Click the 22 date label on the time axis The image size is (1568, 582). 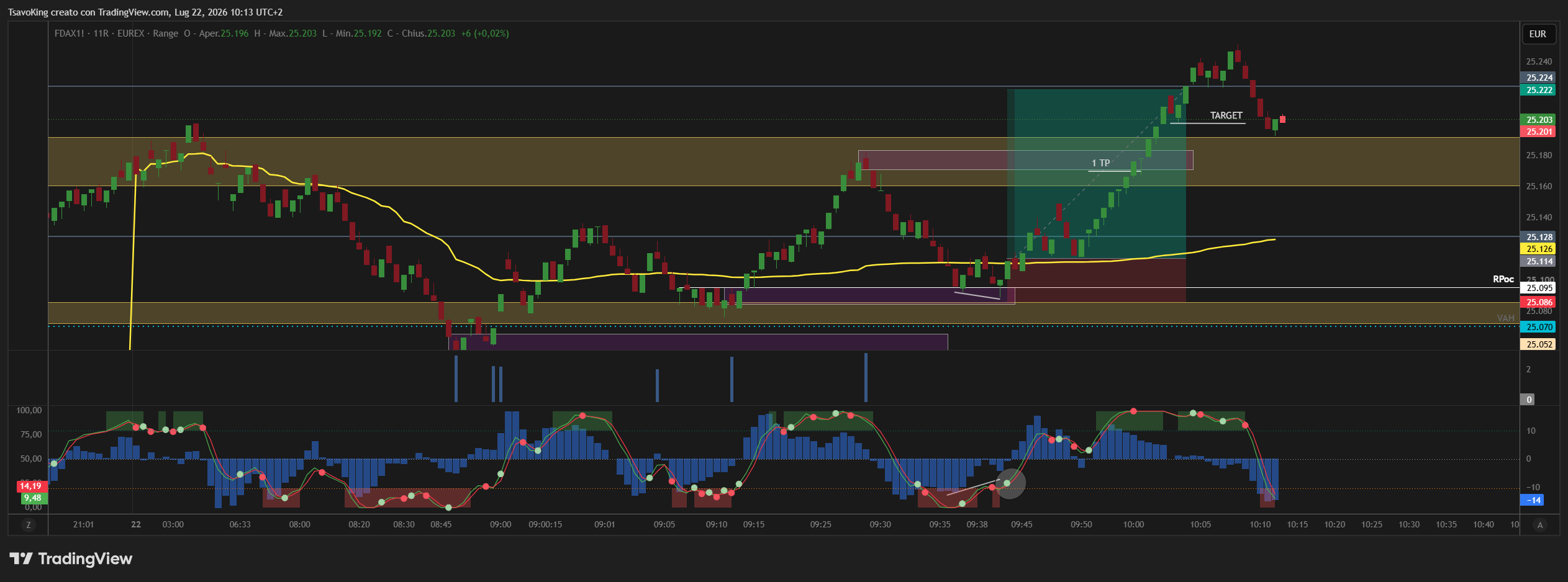point(136,525)
